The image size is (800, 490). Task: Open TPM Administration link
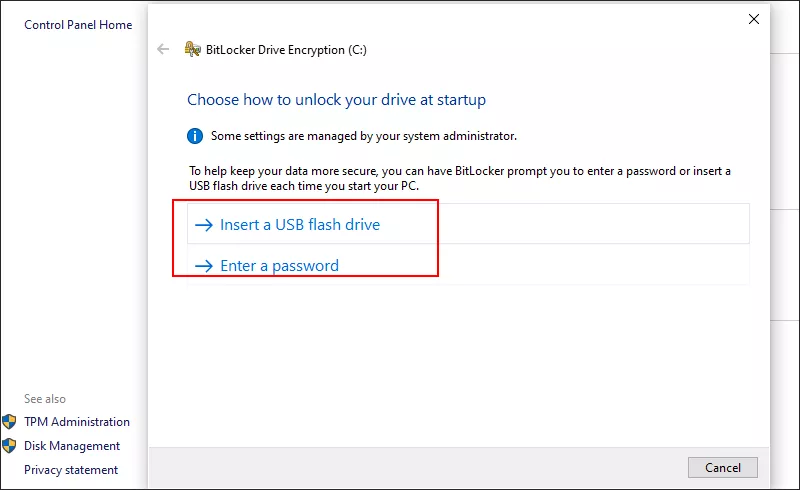click(x=77, y=422)
